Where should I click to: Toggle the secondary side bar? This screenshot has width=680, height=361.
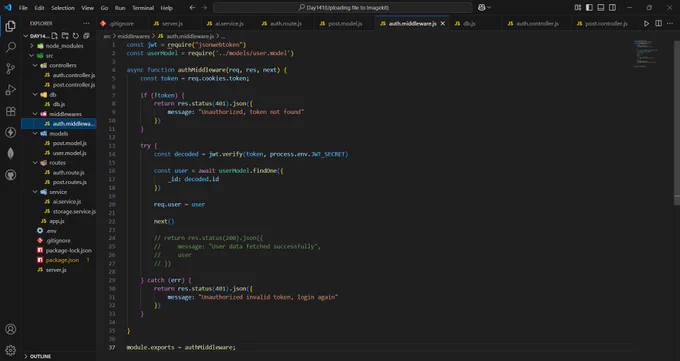(x=612, y=7)
